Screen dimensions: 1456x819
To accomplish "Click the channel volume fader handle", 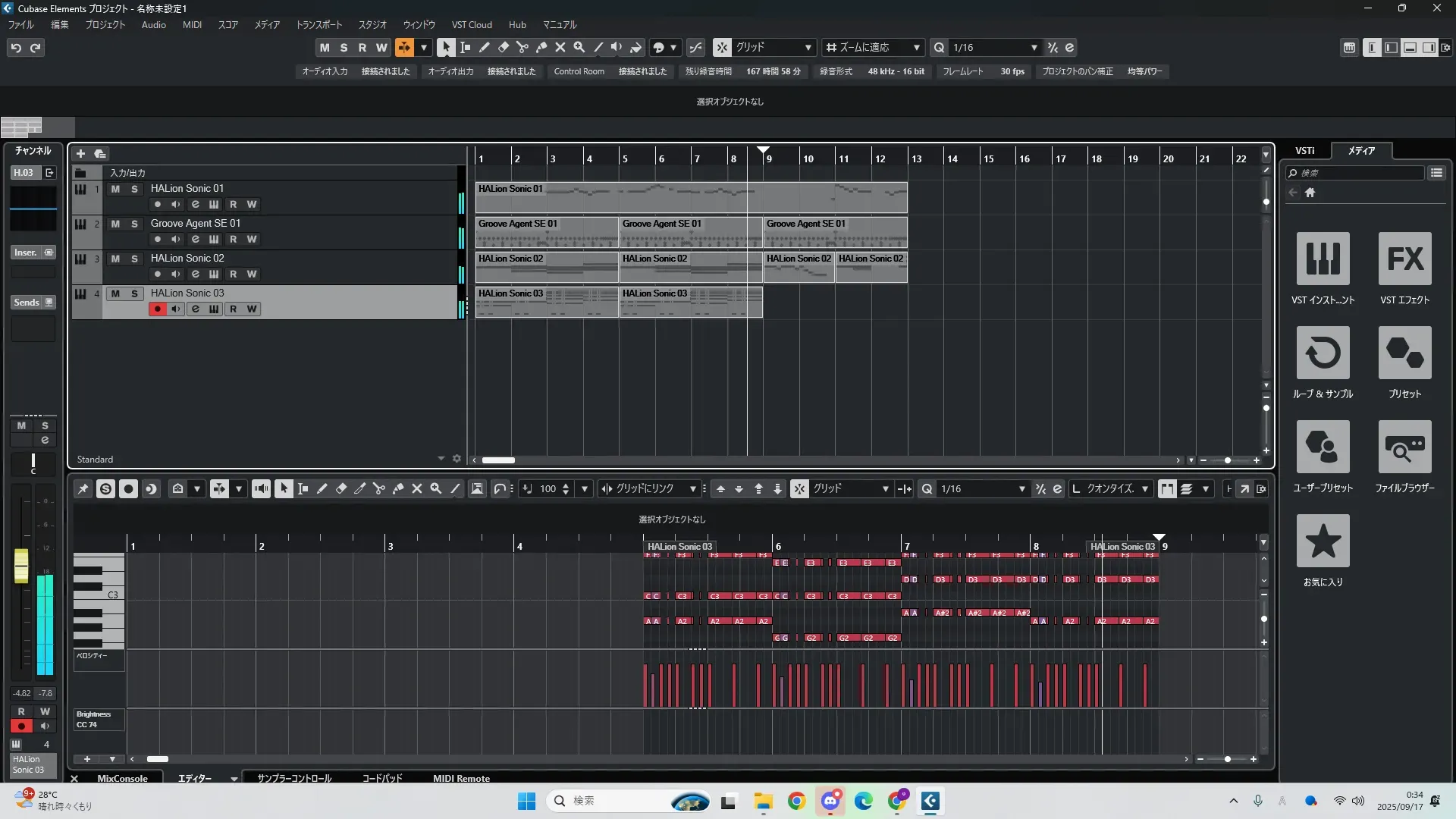I will coord(21,566).
